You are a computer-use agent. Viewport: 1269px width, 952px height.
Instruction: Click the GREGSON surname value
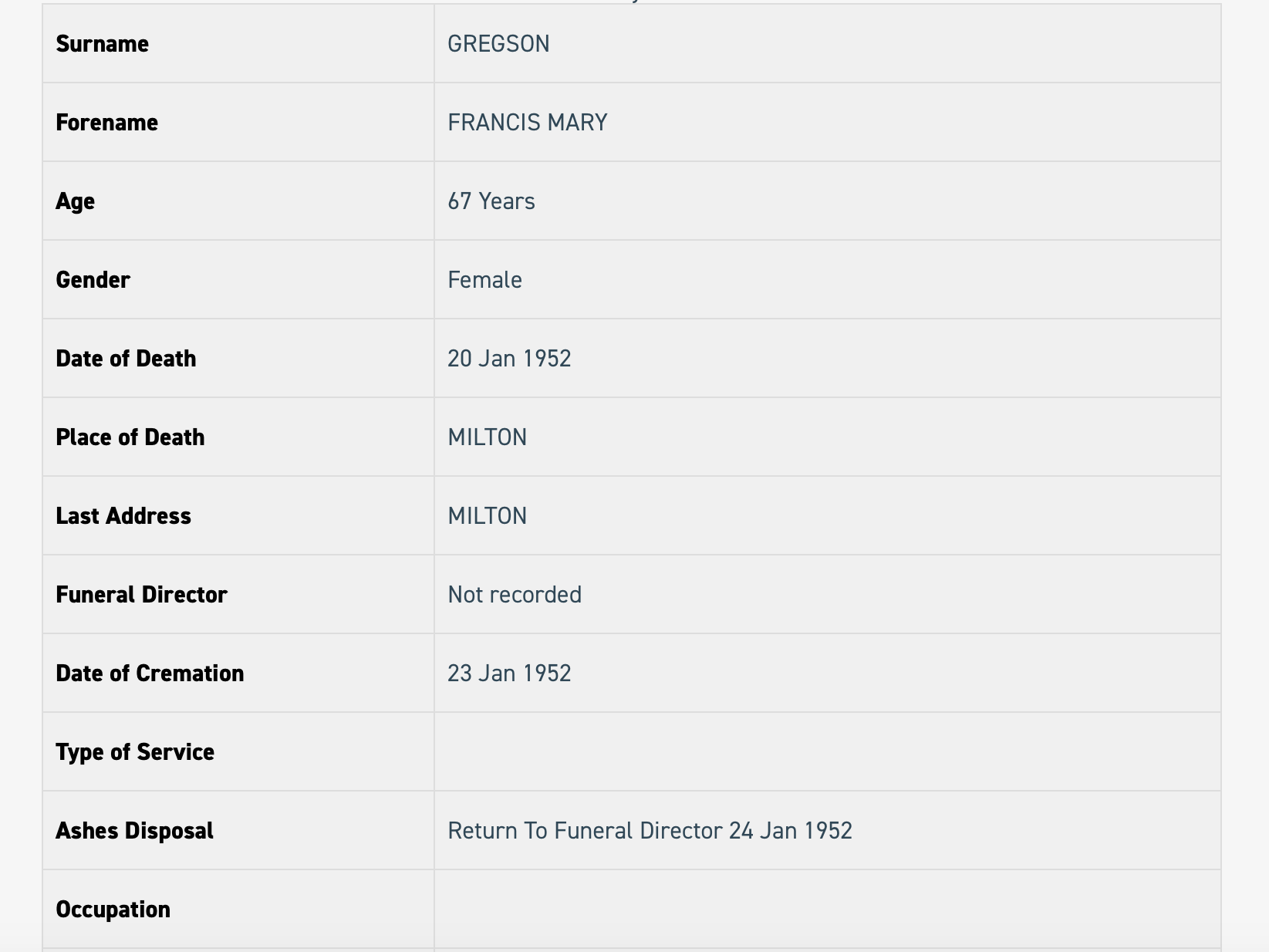pyautogui.click(x=498, y=44)
